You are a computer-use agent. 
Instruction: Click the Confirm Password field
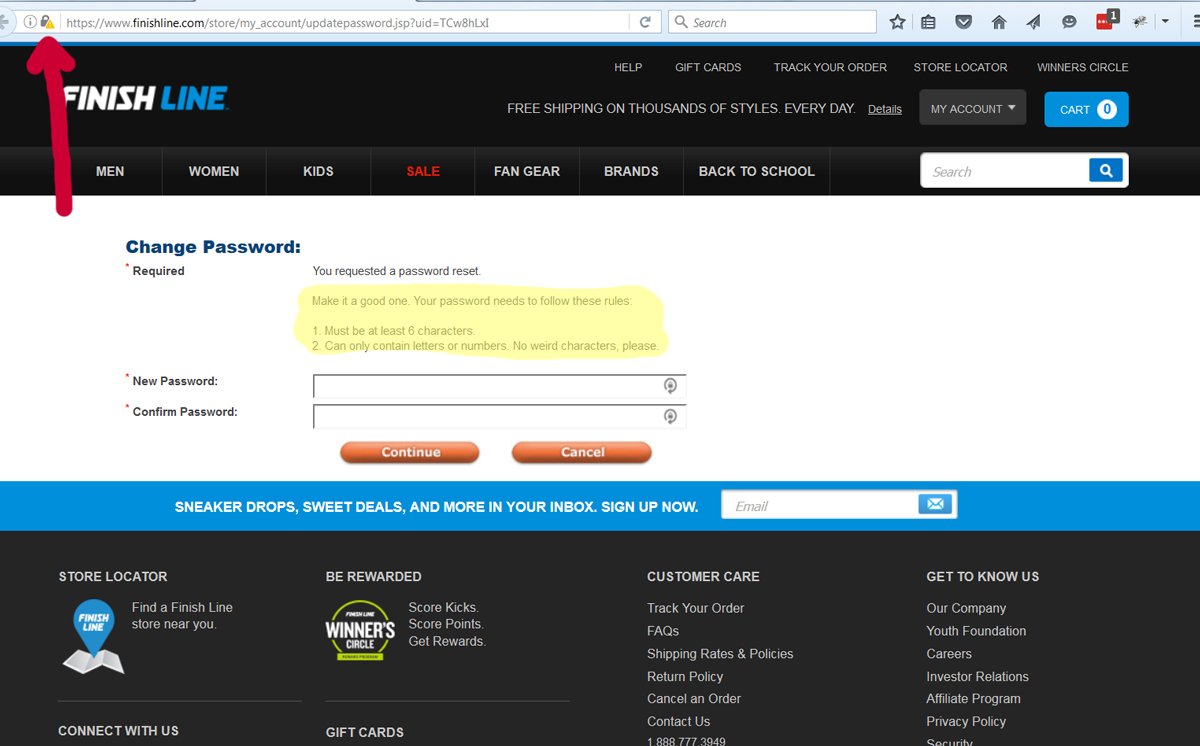pos(500,416)
